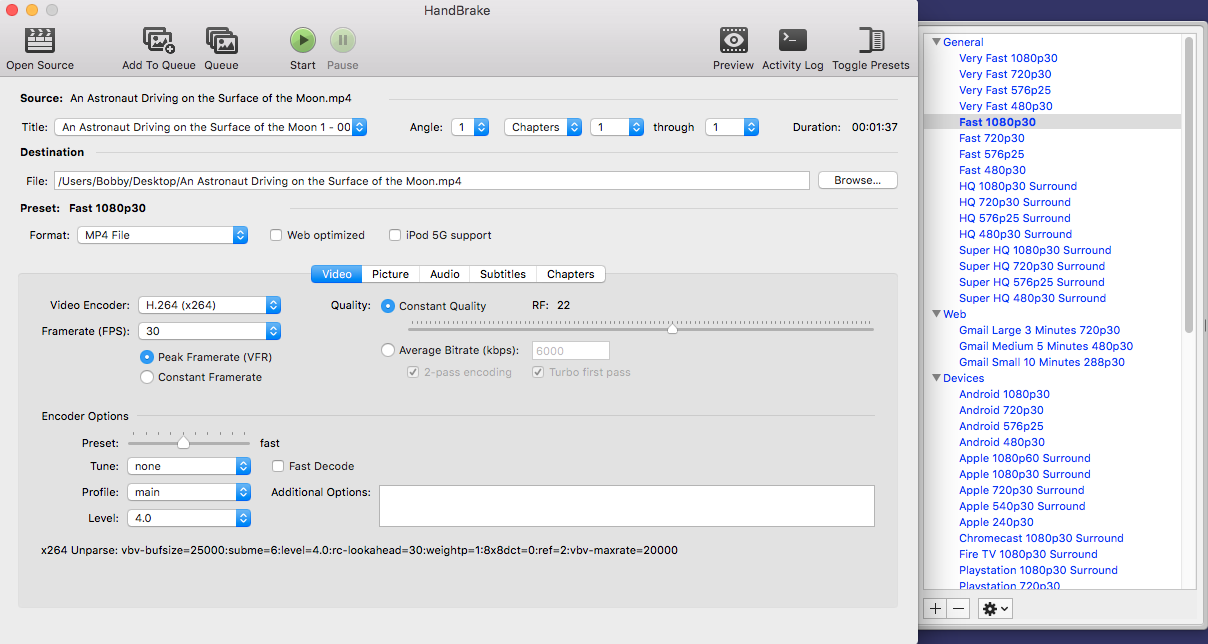Select the Android 1080p30 preset
Viewport: 1208px width, 644px height.
[x=1004, y=394]
